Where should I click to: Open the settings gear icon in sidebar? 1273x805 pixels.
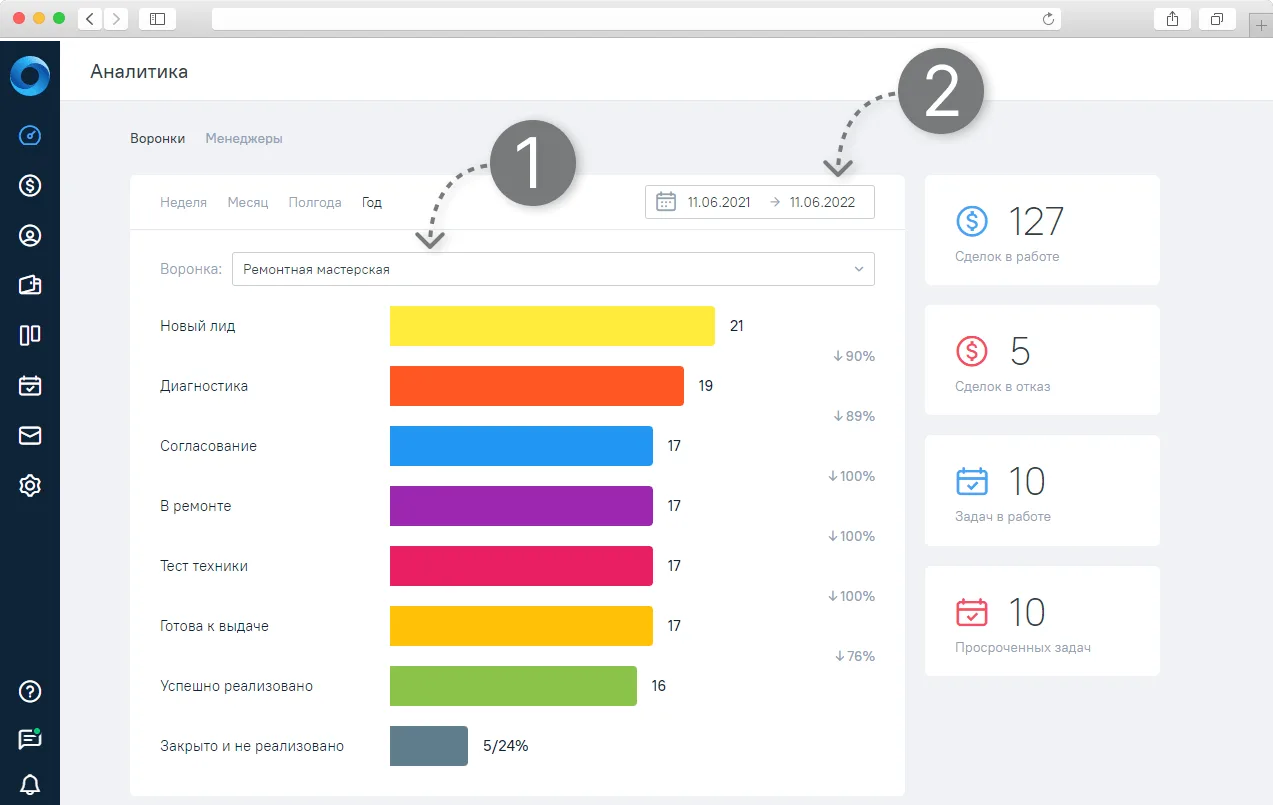(30, 486)
